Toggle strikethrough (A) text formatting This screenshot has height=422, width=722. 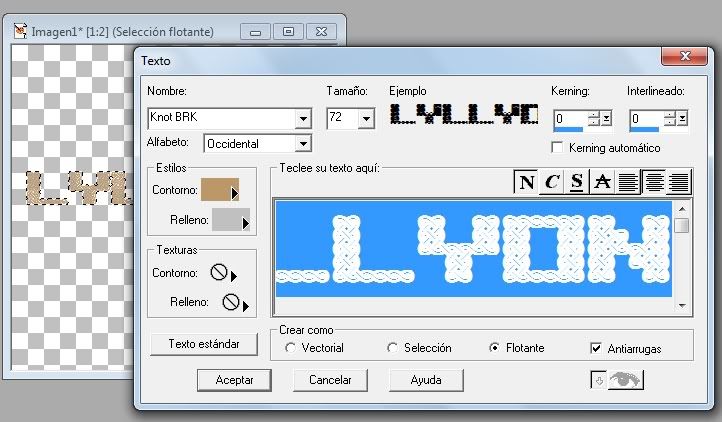(x=601, y=182)
